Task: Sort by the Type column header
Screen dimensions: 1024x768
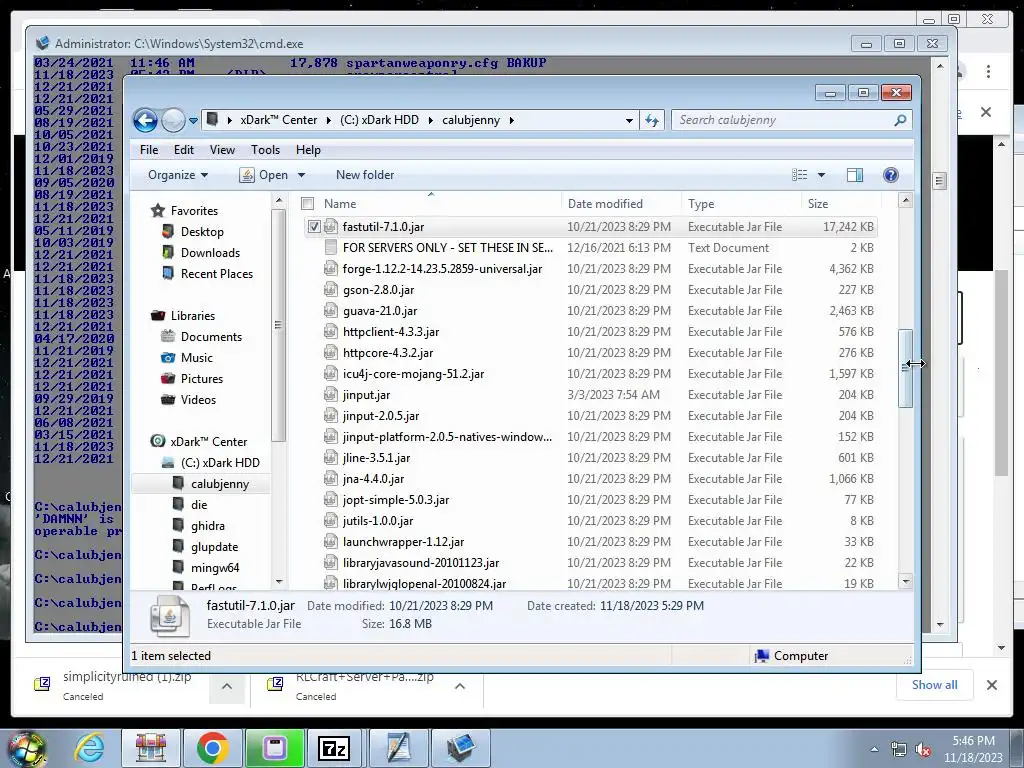Action: pyautogui.click(x=741, y=204)
